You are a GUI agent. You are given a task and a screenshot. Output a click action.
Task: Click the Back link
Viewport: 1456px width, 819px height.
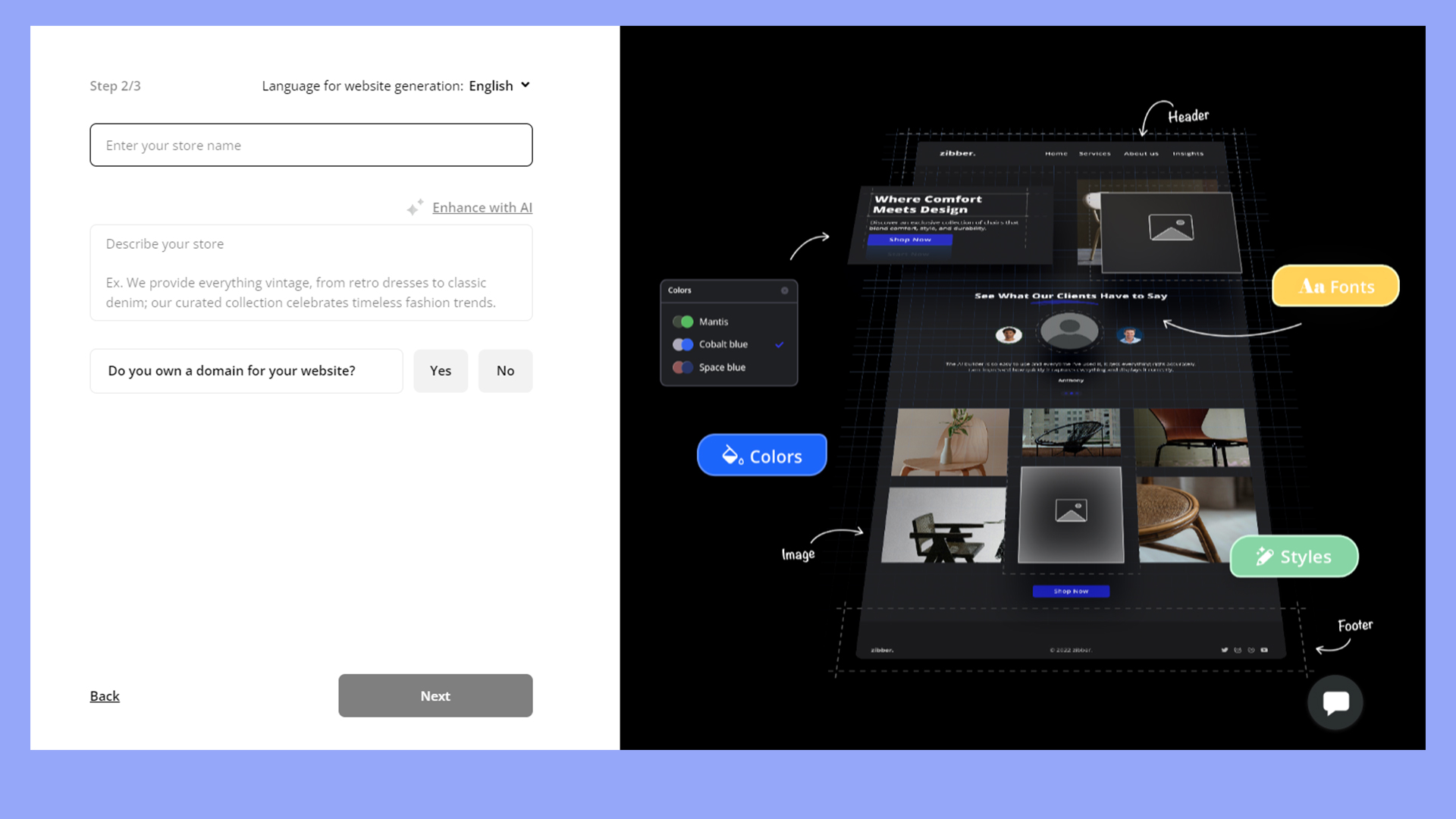(105, 695)
